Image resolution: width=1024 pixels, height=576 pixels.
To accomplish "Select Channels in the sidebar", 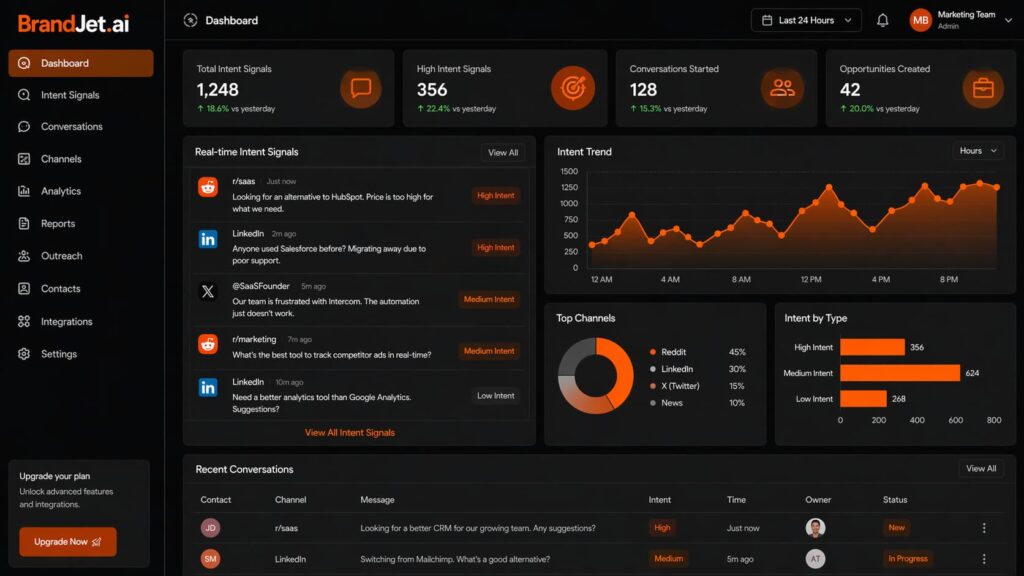I will tap(61, 159).
